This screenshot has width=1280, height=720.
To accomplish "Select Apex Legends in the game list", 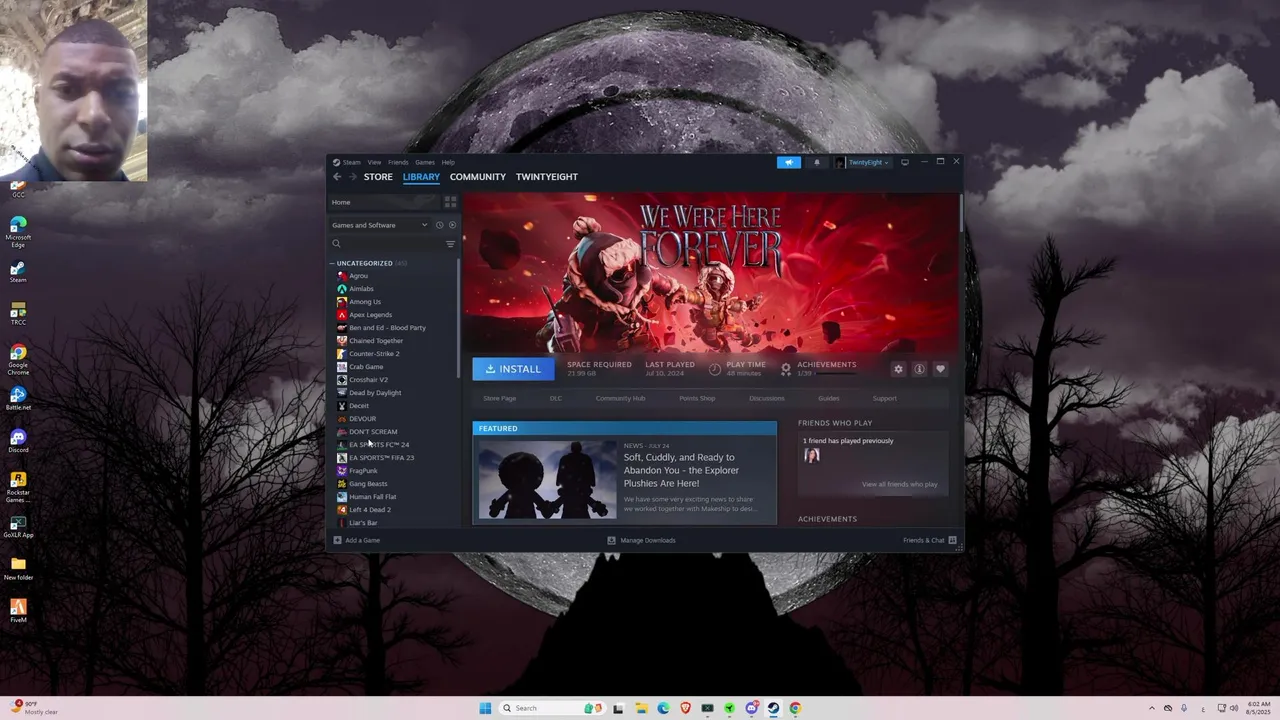I will 370,315.
